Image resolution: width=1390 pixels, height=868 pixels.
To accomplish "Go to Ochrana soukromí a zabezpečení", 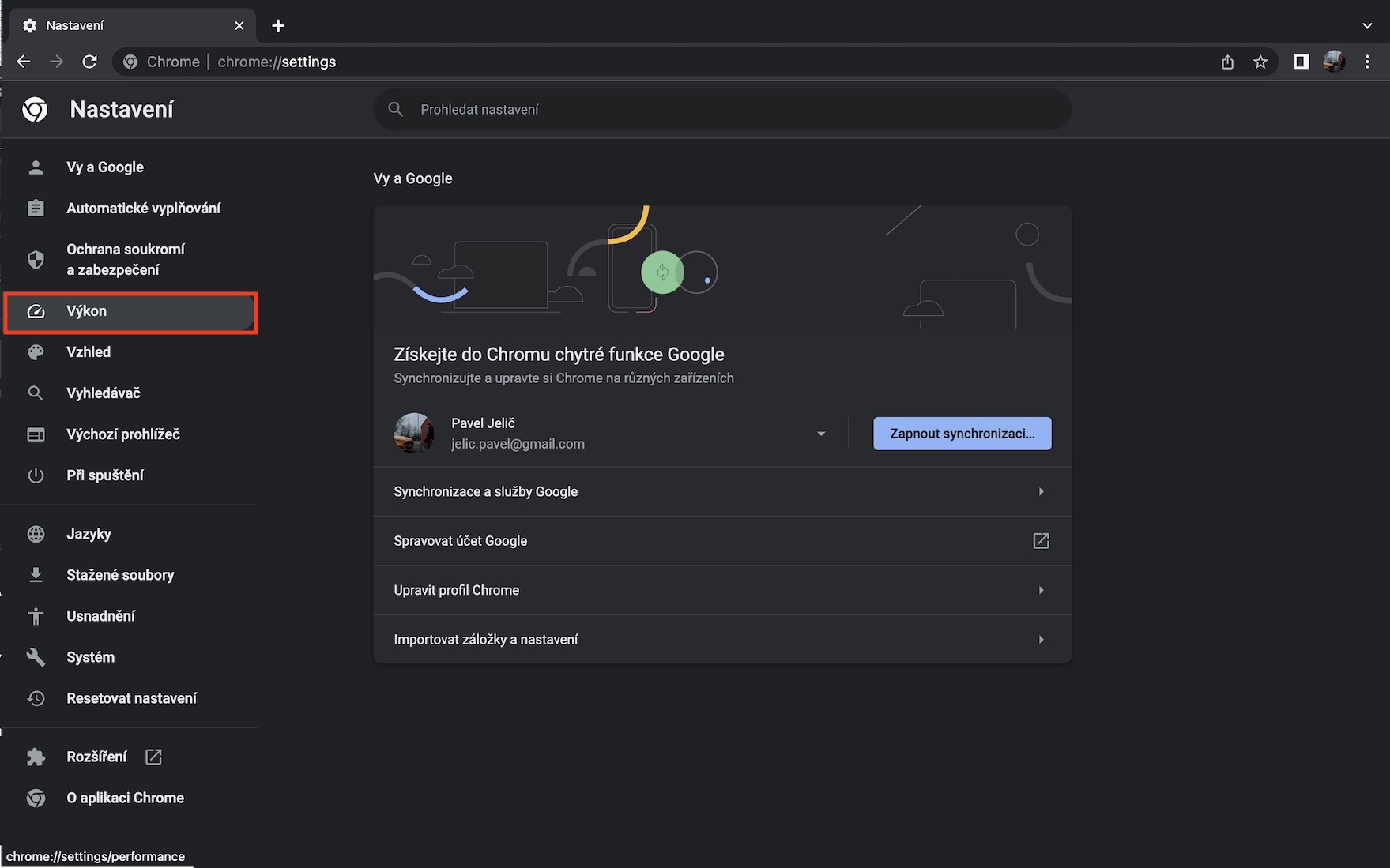I will 126,259.
